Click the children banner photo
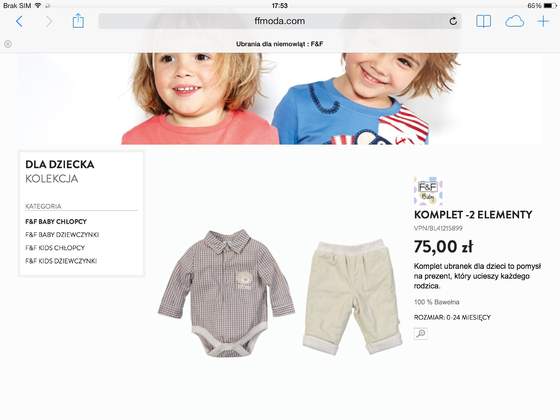This screenshot has width=560, height=420. coord(275,99)
